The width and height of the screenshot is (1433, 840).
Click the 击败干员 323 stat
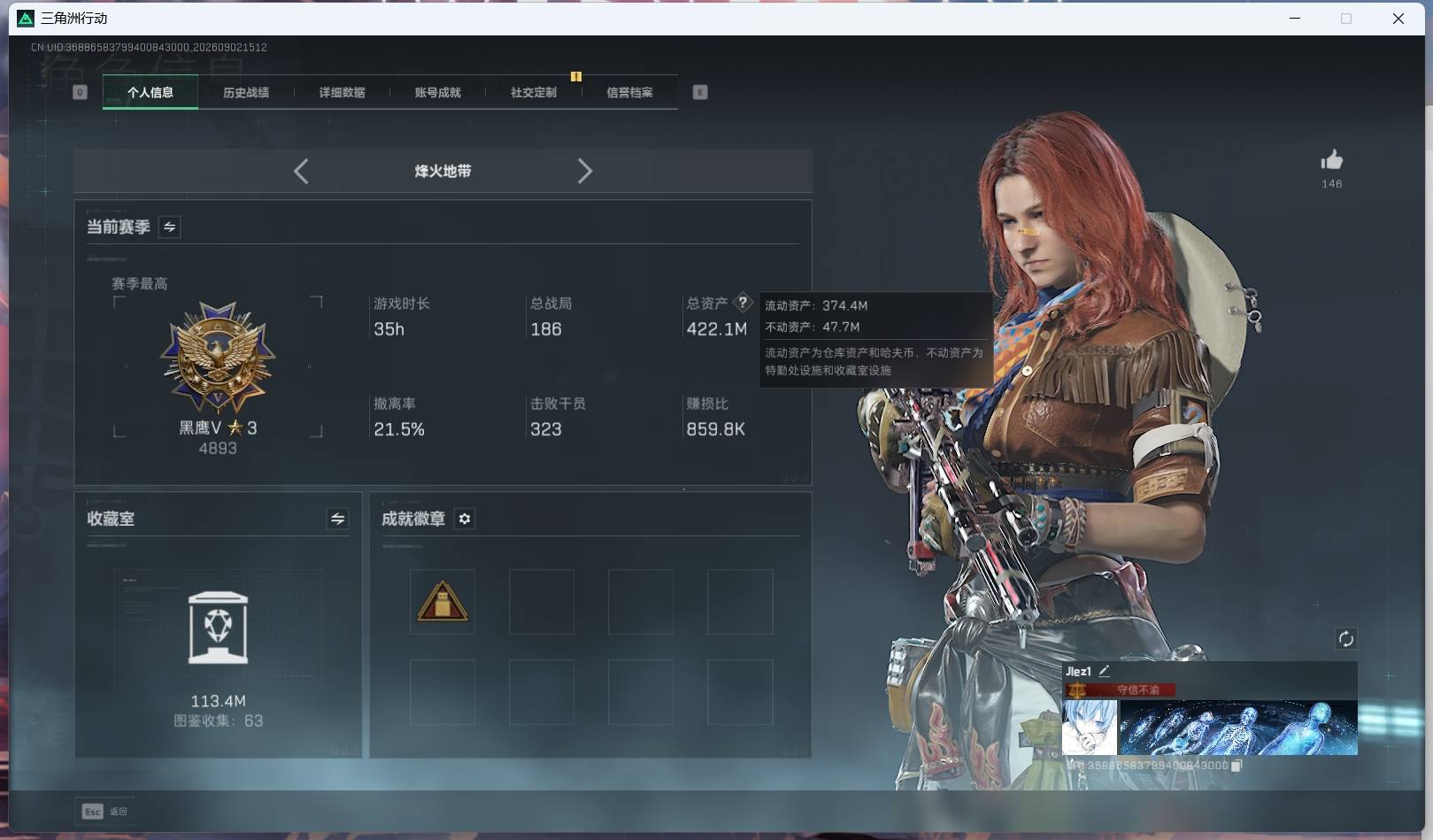[x=558, y=417]
